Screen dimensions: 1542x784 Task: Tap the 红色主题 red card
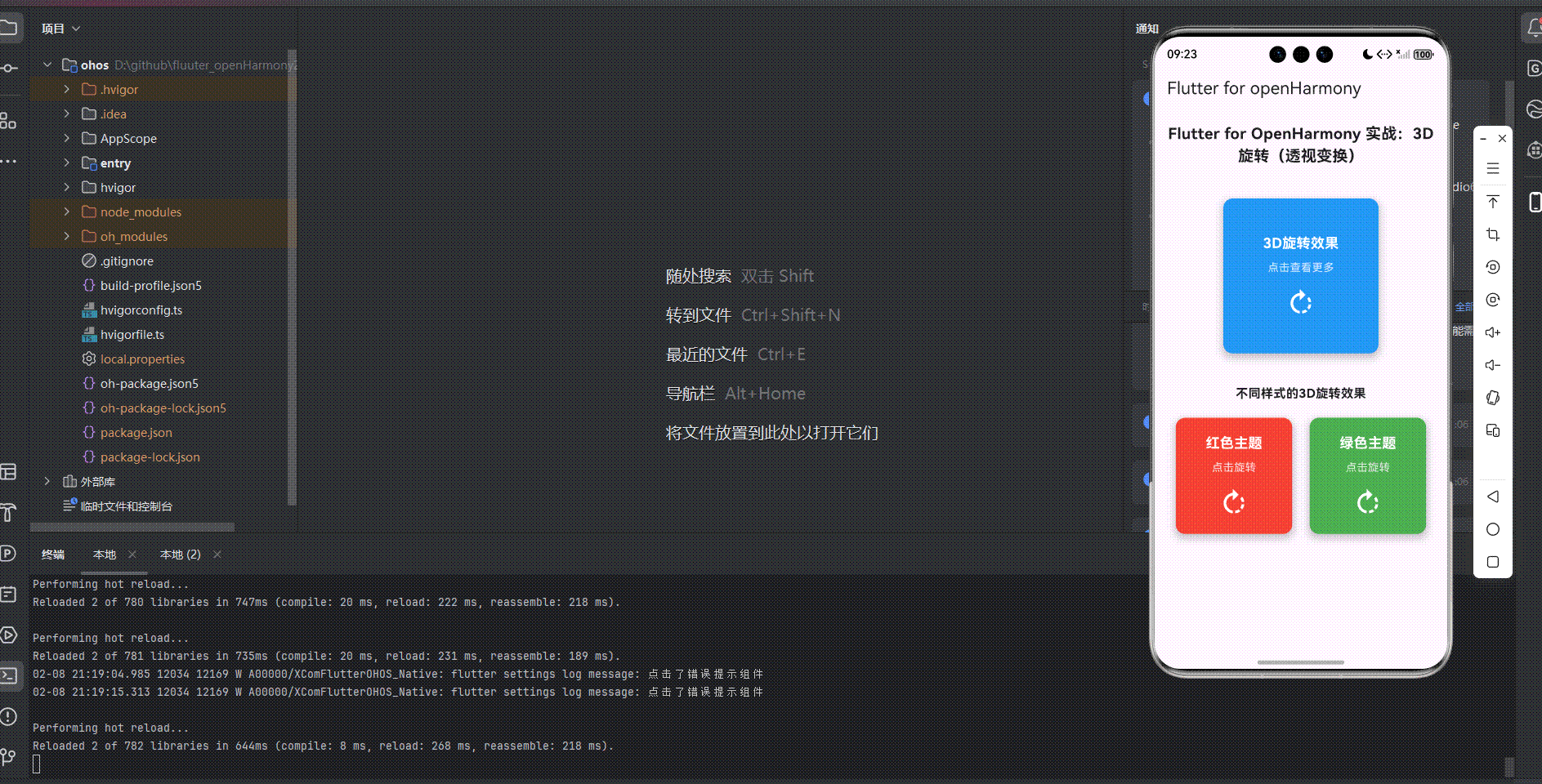(x=1233, y=476)
